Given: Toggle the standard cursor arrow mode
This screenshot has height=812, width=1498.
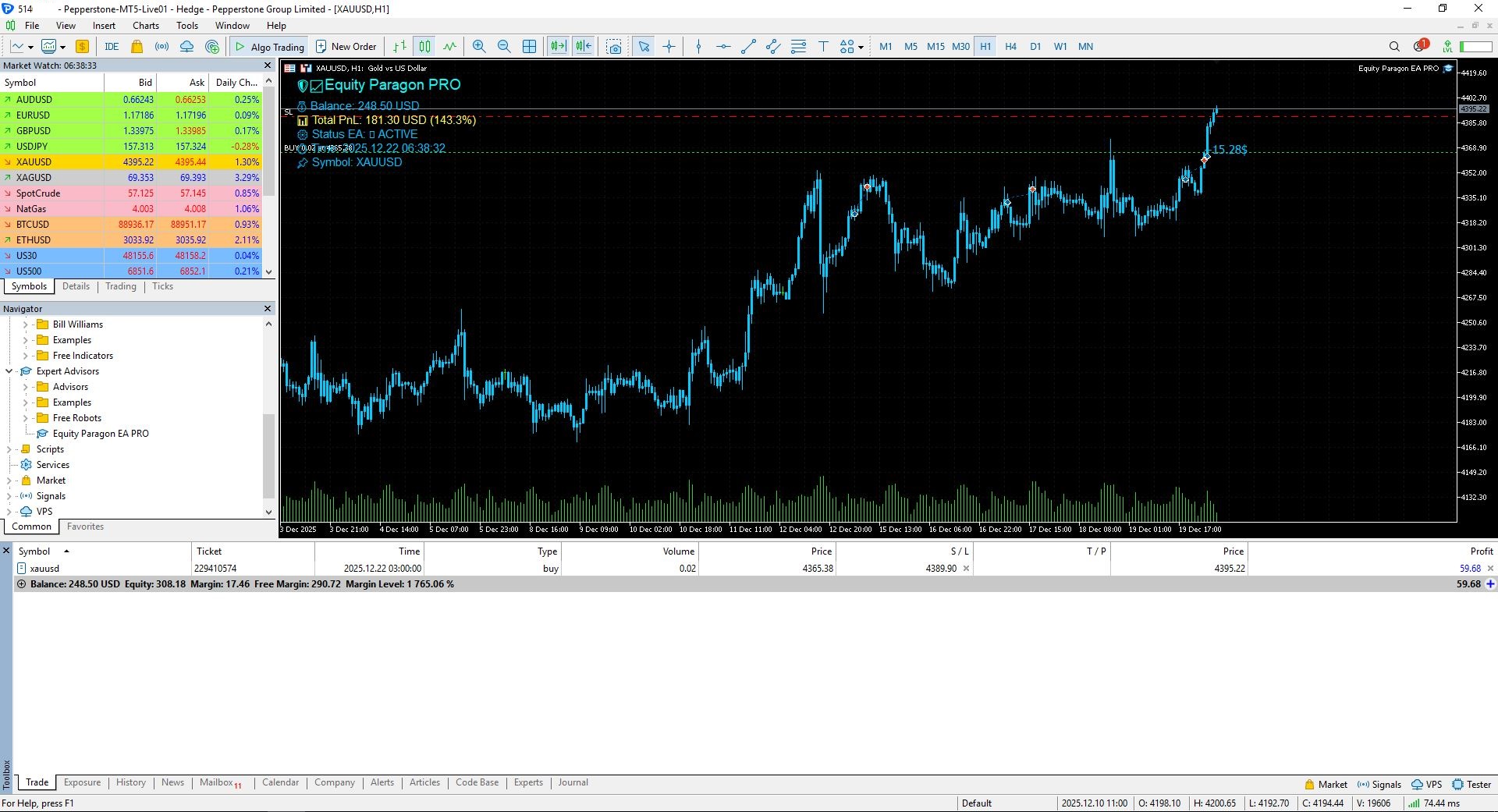Looking at the screenshot, I should point(644,47).
